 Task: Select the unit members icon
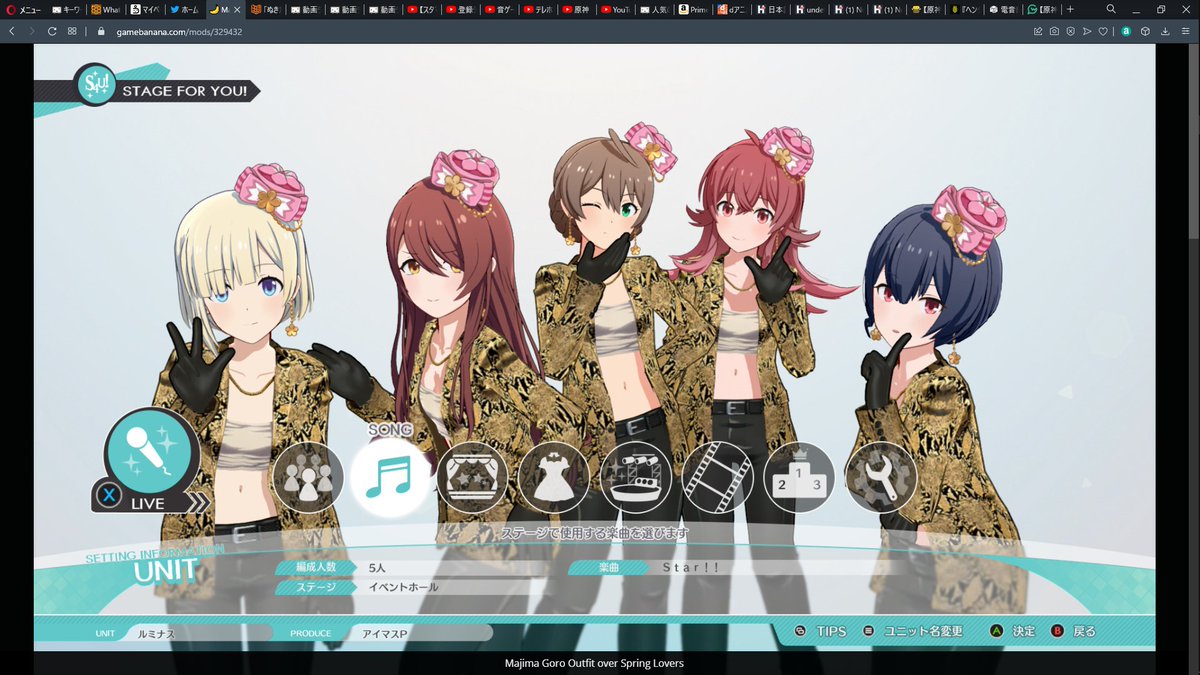(x=308, y=478)
